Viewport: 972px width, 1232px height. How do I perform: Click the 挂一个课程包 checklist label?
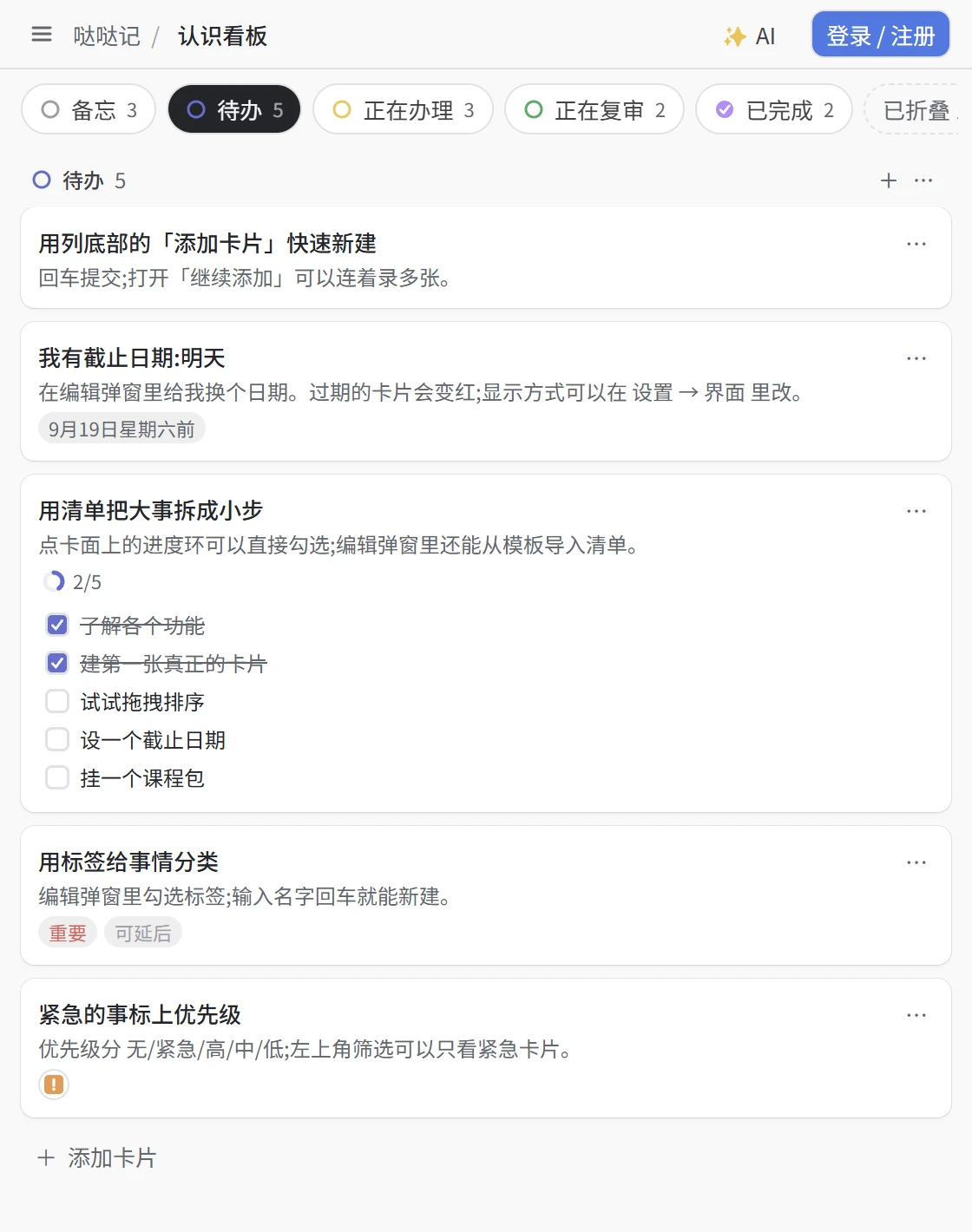pyautogui.click(x=142, y=778)
